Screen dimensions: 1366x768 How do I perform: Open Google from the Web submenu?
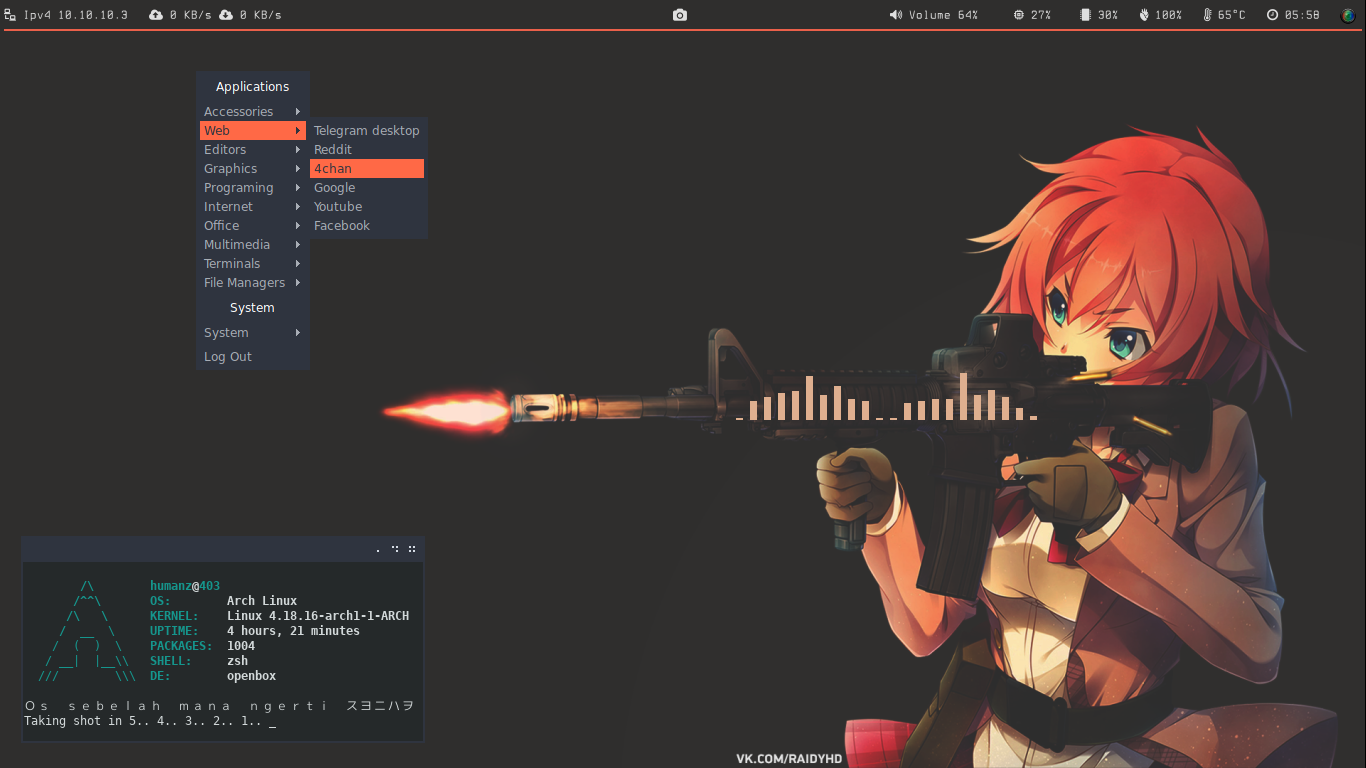pos(367,187)
